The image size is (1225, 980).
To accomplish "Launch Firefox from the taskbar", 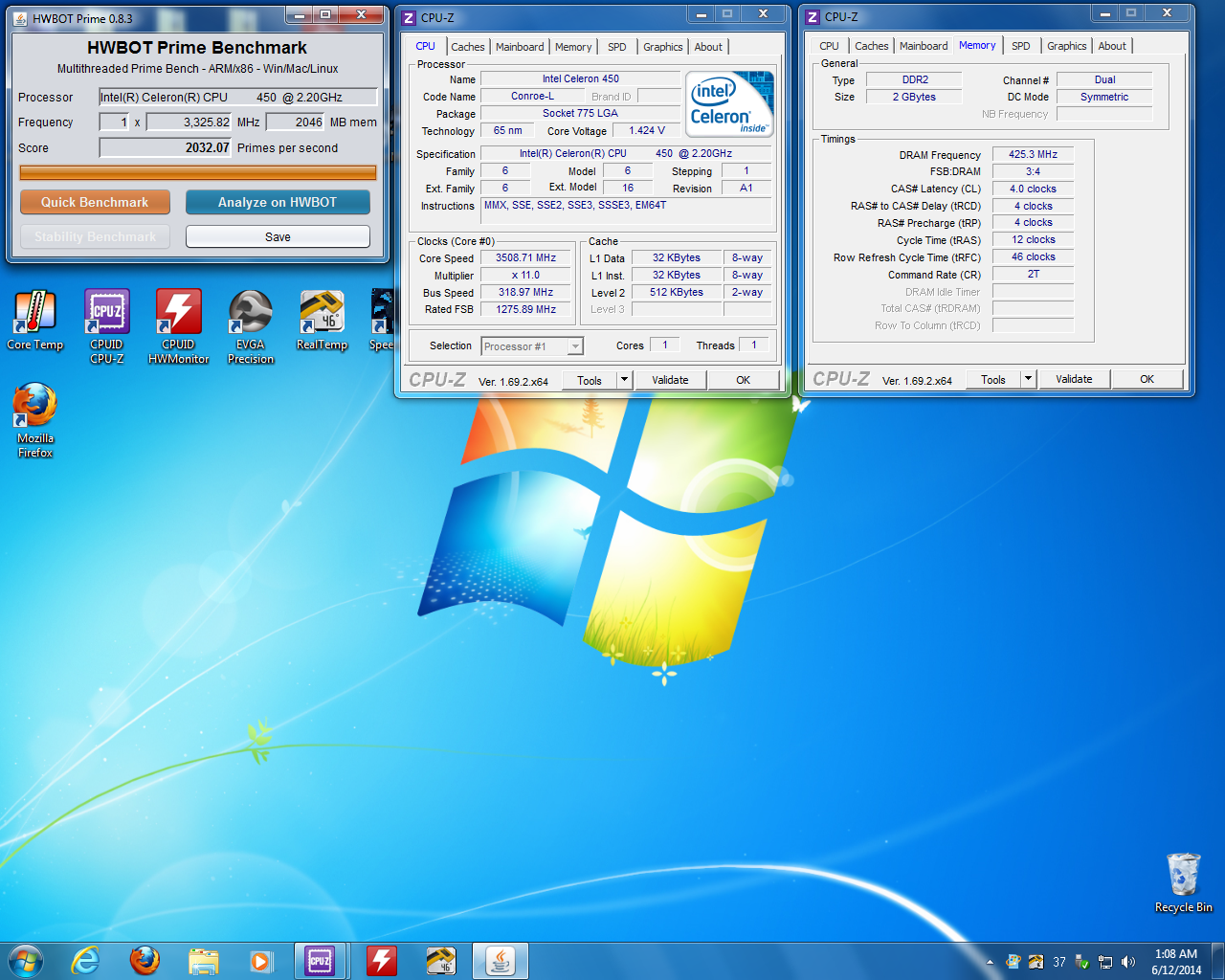I will click(x=145, y=960).
